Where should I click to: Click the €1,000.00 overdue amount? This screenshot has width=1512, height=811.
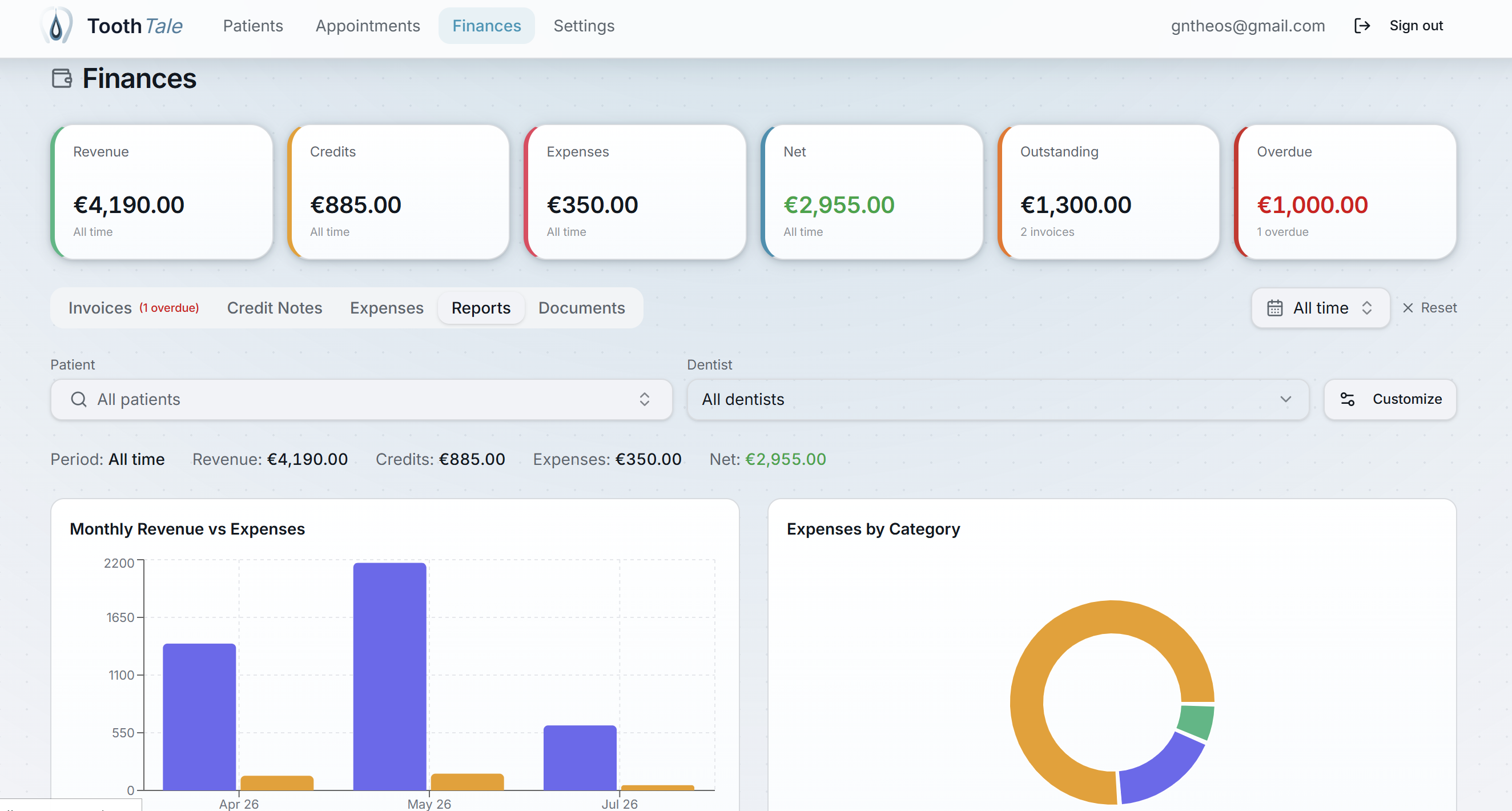(x=1312, y=205)
